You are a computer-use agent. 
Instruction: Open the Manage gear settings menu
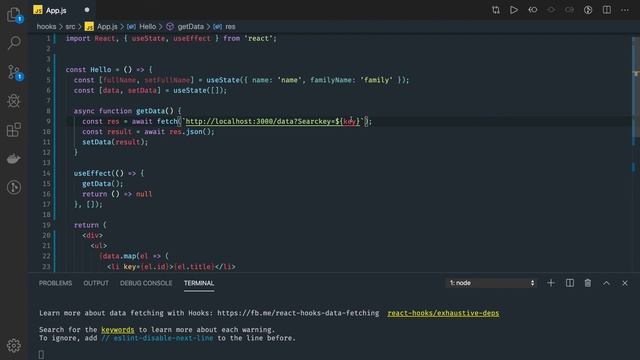pos(14,345)
